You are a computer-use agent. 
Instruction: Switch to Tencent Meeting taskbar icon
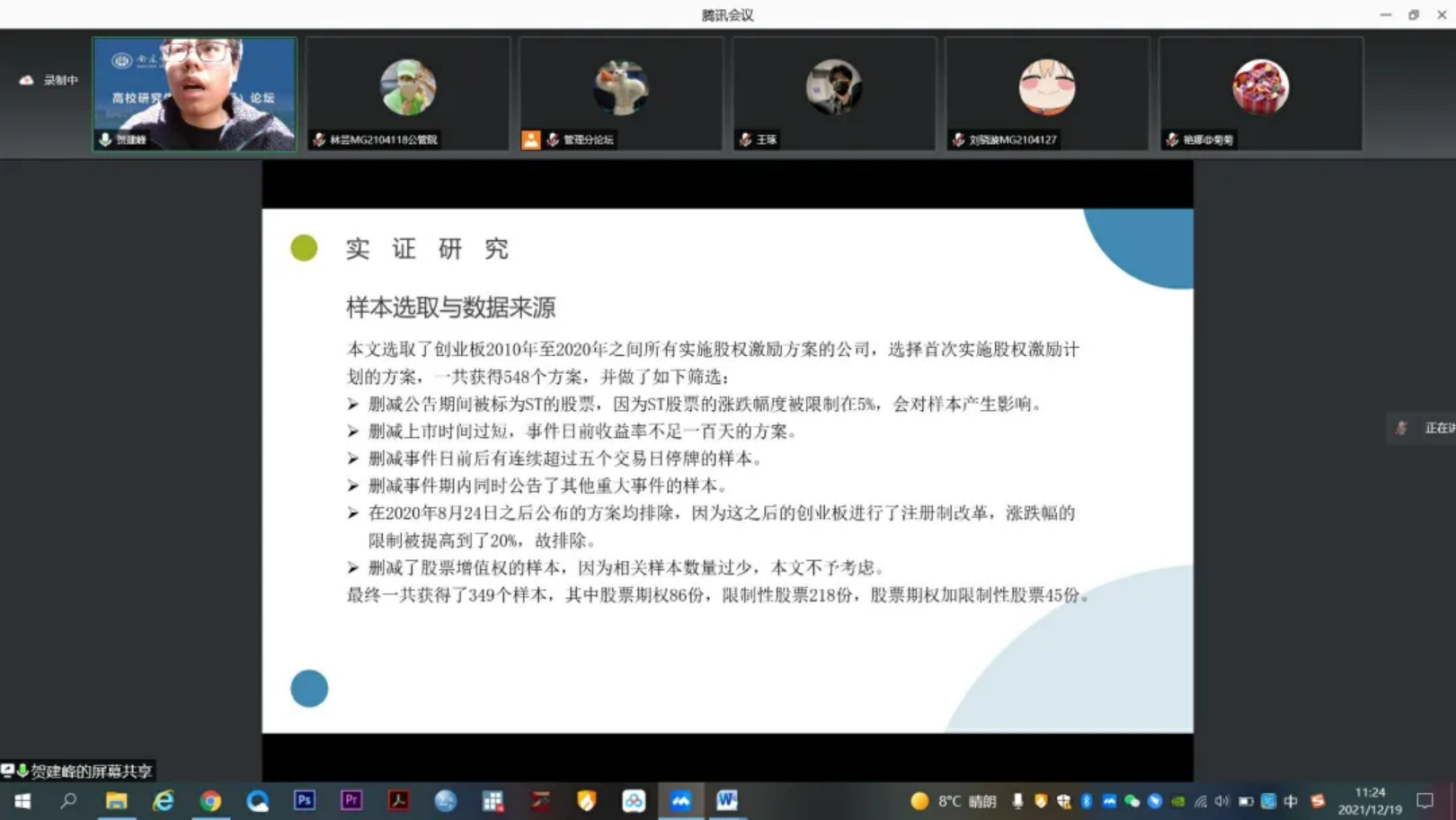(680, 800)
